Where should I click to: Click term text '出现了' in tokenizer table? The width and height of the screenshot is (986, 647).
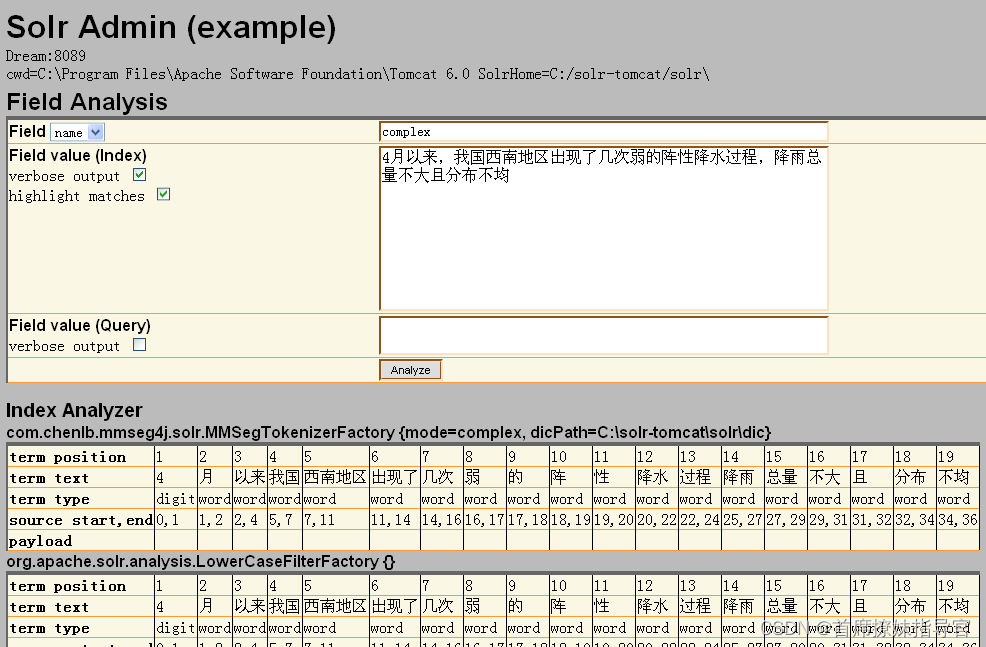pos(394,477)
